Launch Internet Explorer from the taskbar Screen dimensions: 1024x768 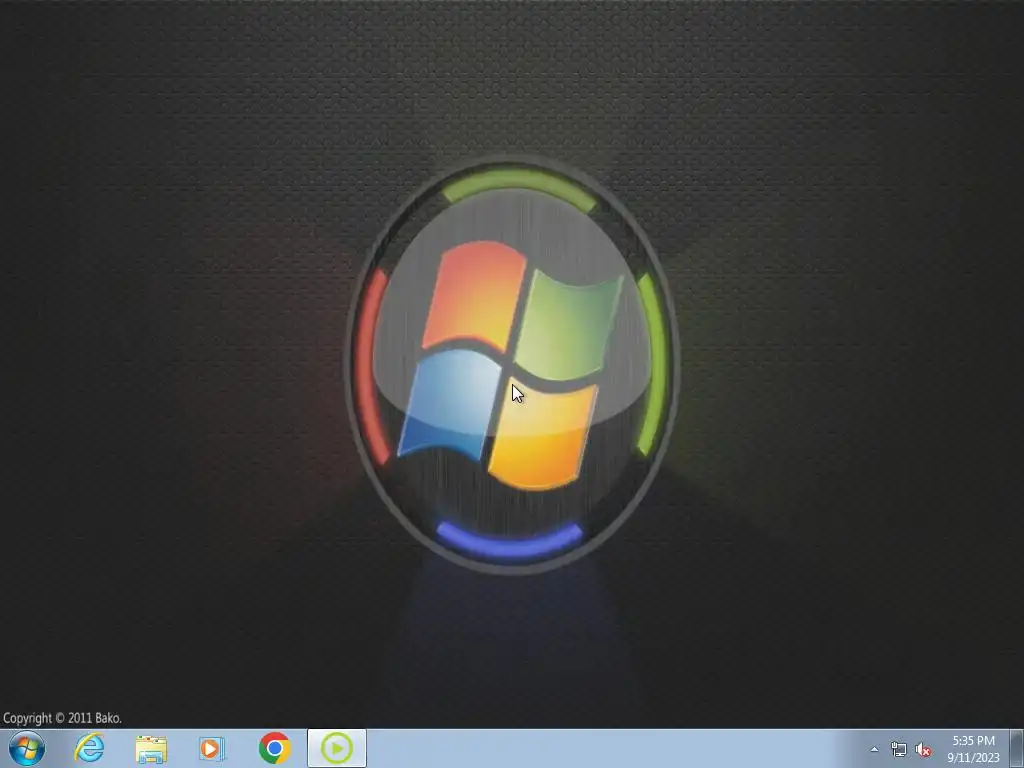89,748
